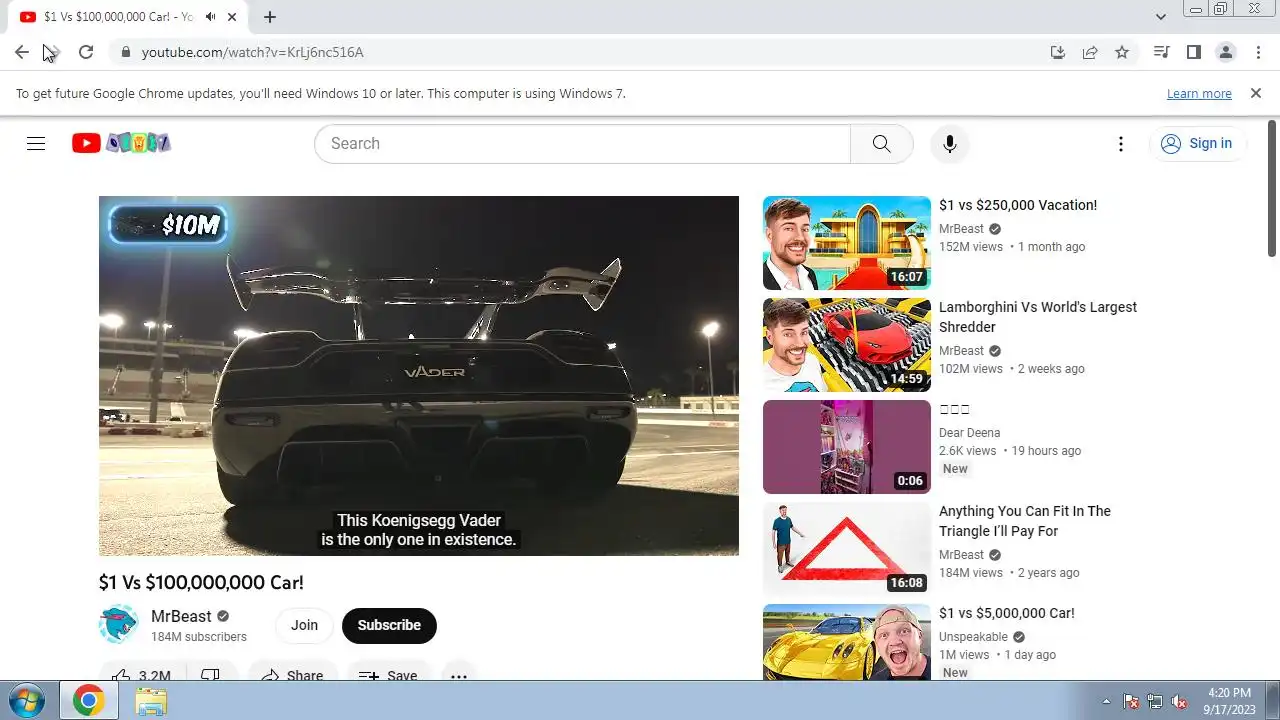1280x720 pixels.
Task: Click Unspeakable channel name
Action: [973, 637]
